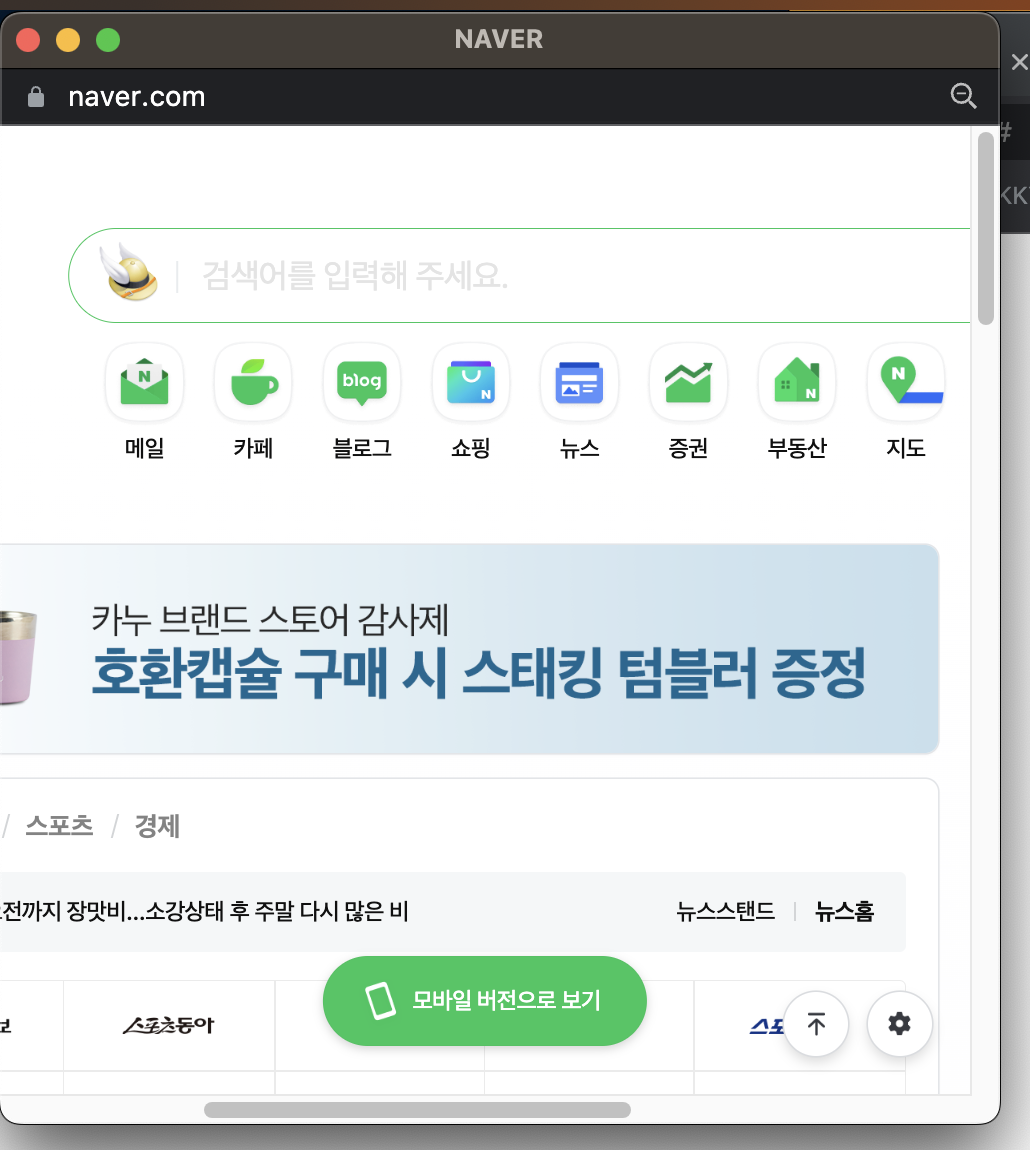Viewport: 1030px width, 1150px height.
Task: Click the 메일 label text
Action: click(x=145, y=447)
